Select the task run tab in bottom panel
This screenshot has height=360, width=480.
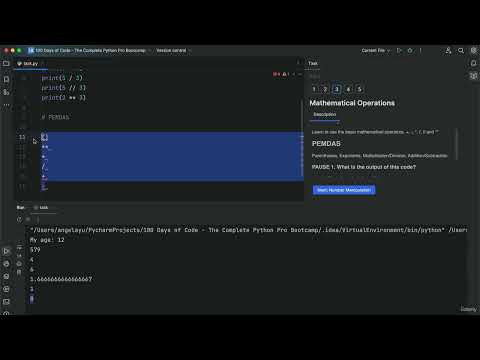[x=41, y=207]
